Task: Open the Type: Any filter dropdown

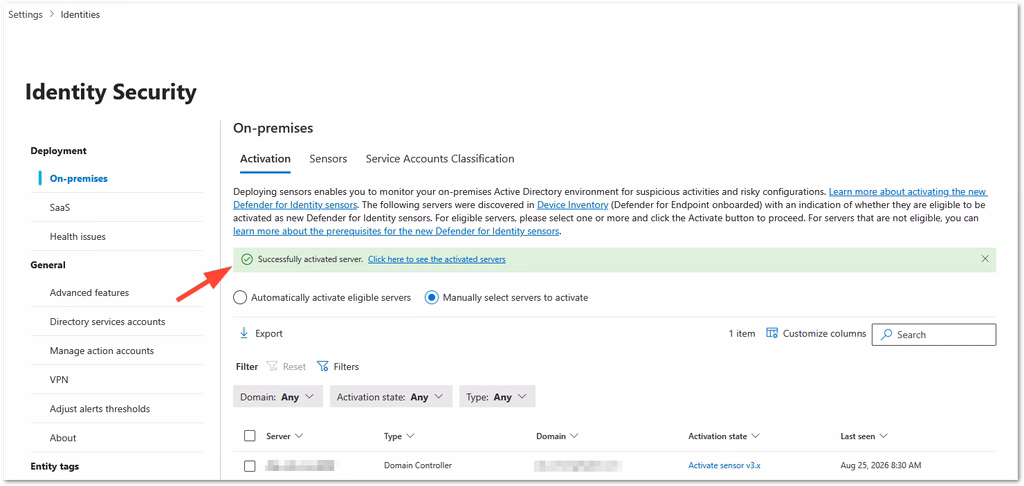Action: 497,397
